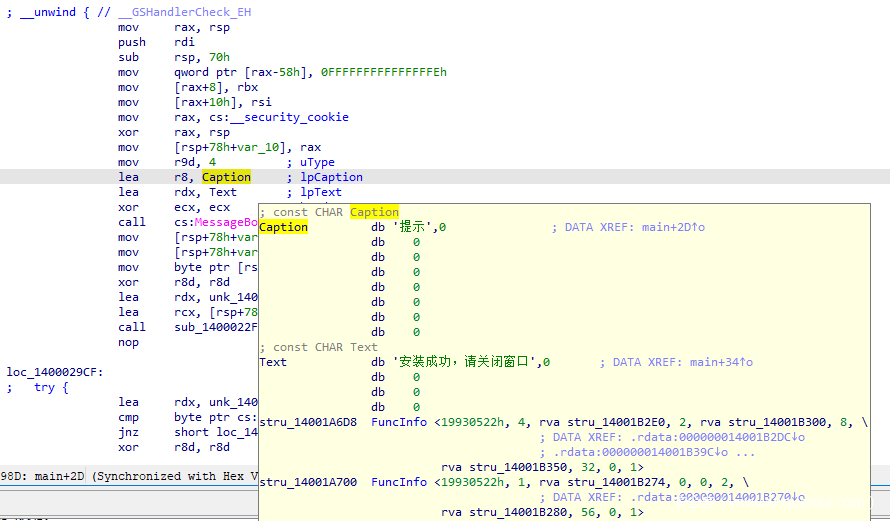Click the Text operand in lea rdx line
The height and width of the screenshot is (521, 890).
tap(222, 192)
